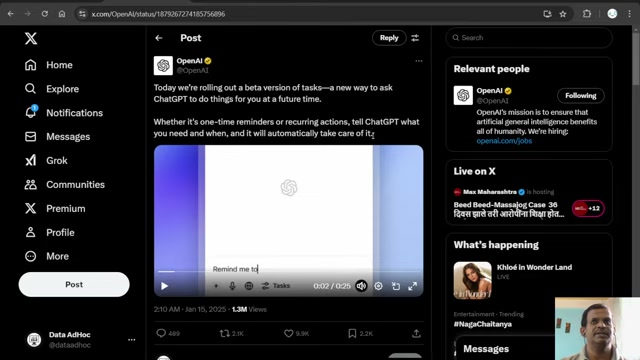This screenshot has height=360, width=640.
Task: Click the +12 listeners badge
Action: 588,208
